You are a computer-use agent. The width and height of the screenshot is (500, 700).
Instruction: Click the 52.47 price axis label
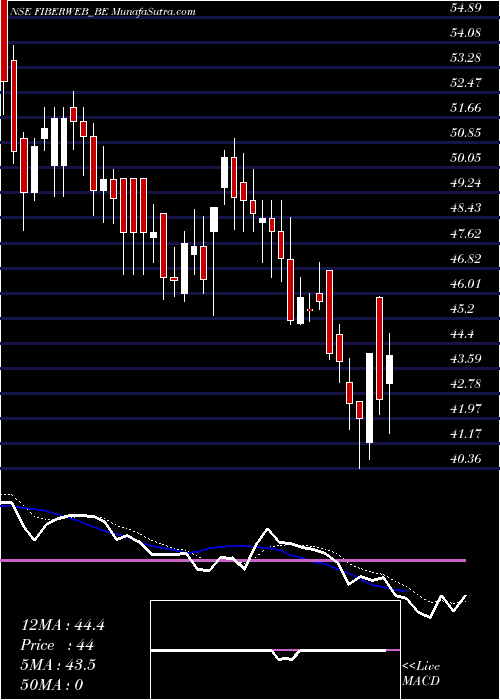click(466, 83)
